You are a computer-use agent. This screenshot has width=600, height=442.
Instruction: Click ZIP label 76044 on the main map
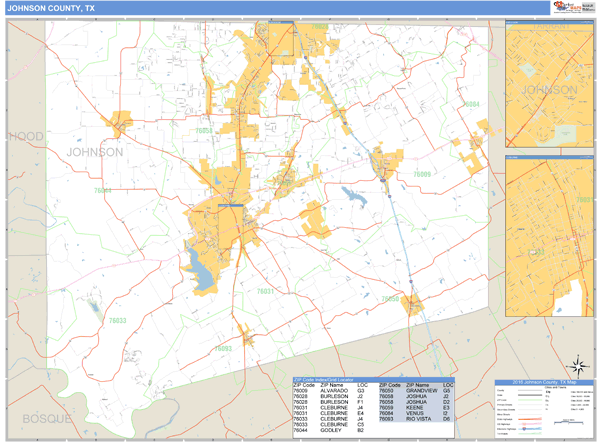103,190
